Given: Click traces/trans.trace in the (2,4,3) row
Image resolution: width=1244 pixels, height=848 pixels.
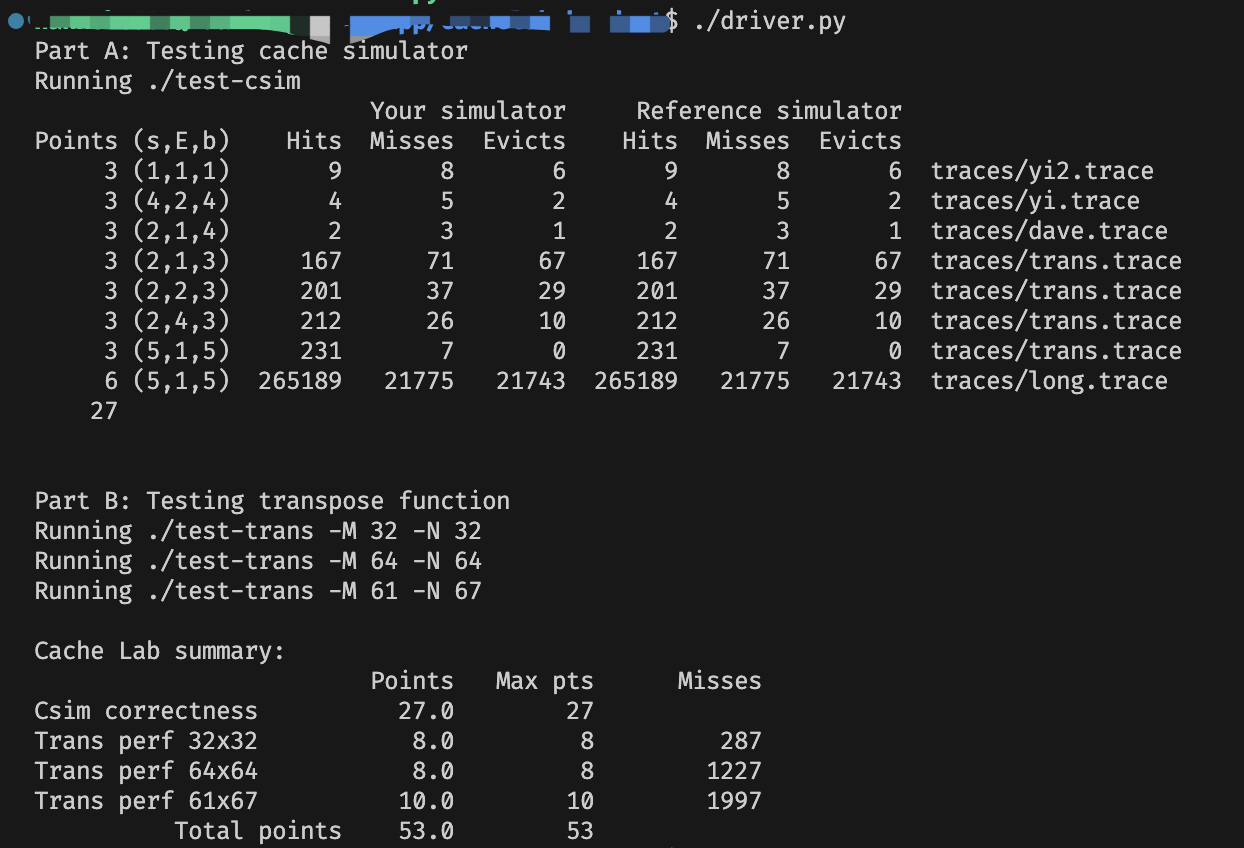Looking at the screenshot, I should click(x=1055, y=321).
